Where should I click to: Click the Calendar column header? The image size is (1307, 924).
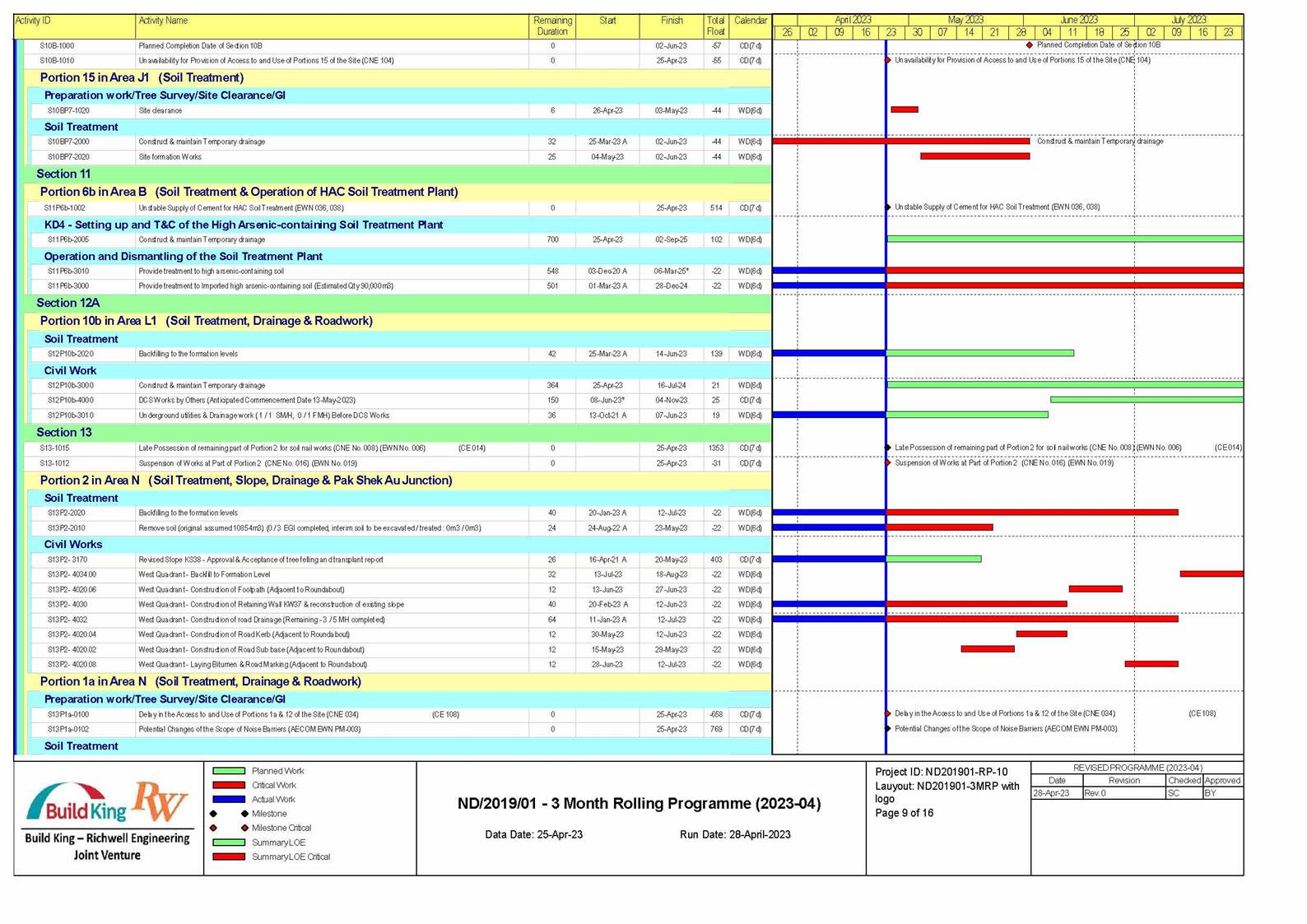point(751,26)
